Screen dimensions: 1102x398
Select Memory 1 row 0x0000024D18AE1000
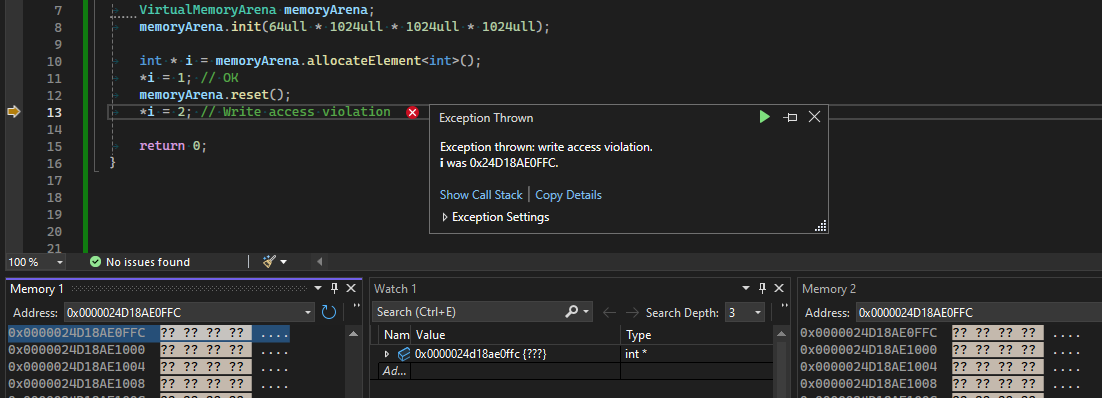148,349
